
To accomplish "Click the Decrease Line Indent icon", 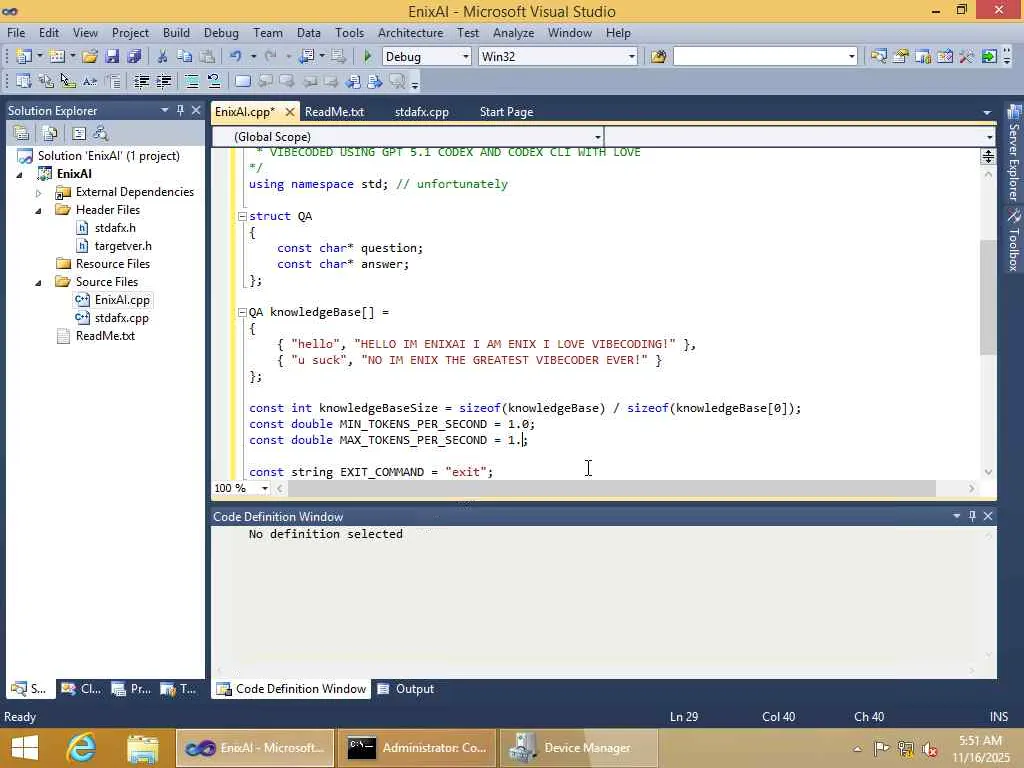I will (x=141, y=81).
